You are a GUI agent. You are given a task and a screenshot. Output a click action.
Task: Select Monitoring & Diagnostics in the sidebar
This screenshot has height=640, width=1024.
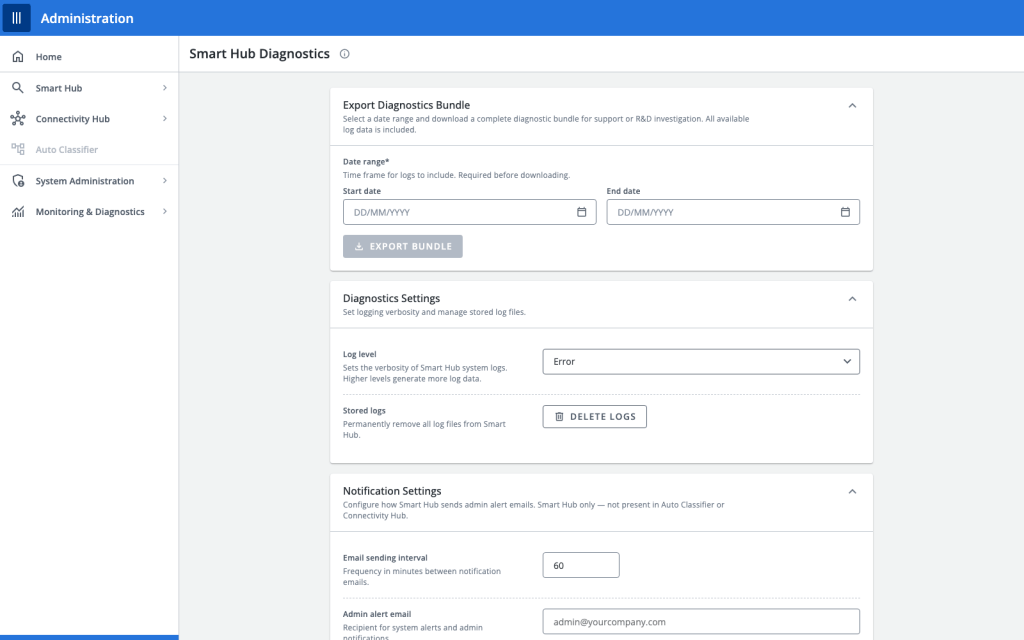tap(89, 212)
